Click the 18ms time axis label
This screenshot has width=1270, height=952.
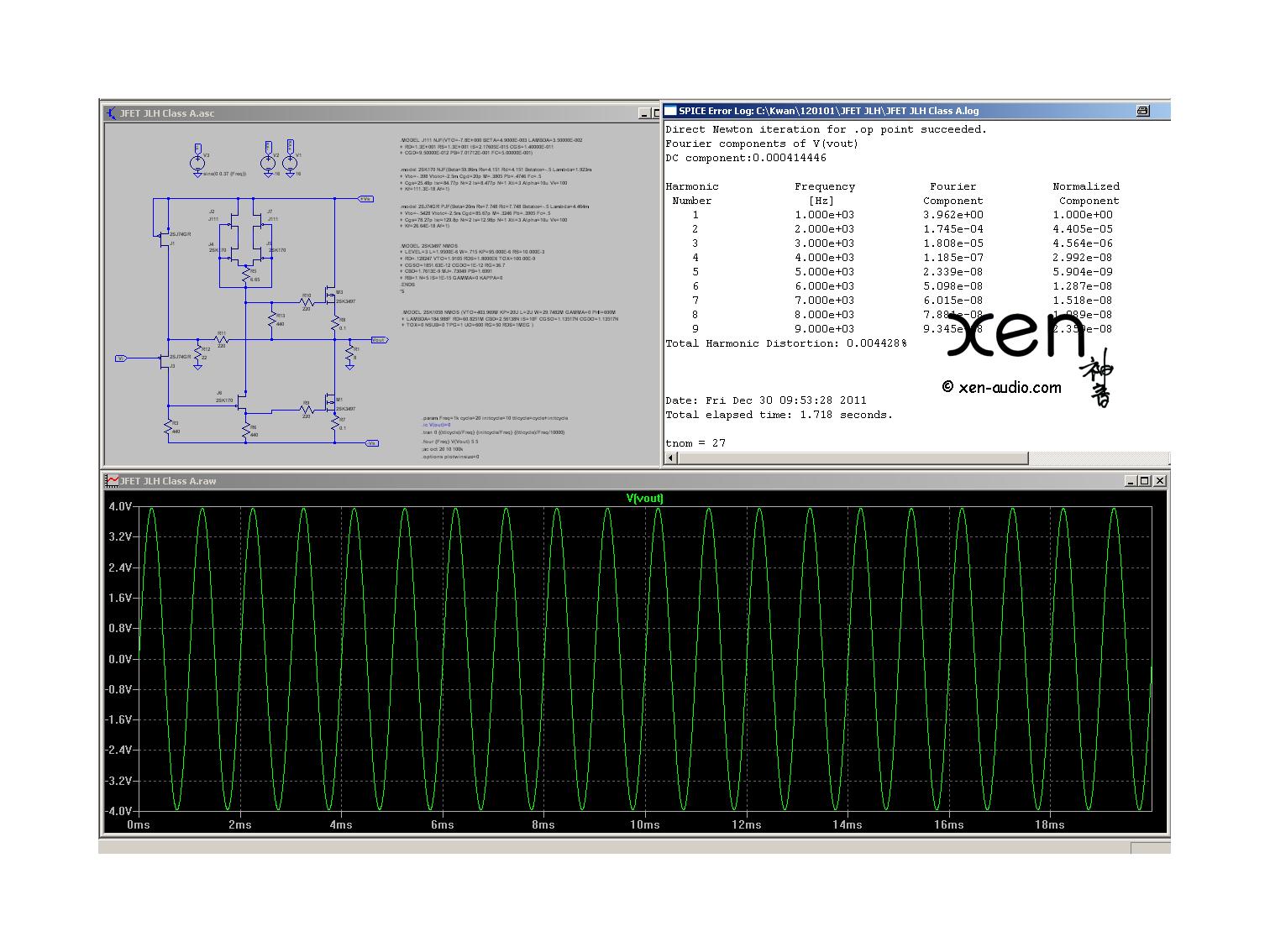tap(1050, 825)
